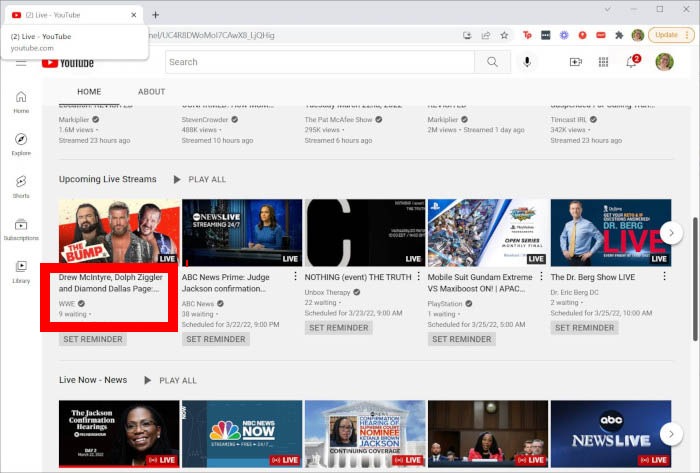Image resolution: width=700 pixels, height=473 pixels.
Task: Open the PlayStation channel link
Action: [445, 303]
